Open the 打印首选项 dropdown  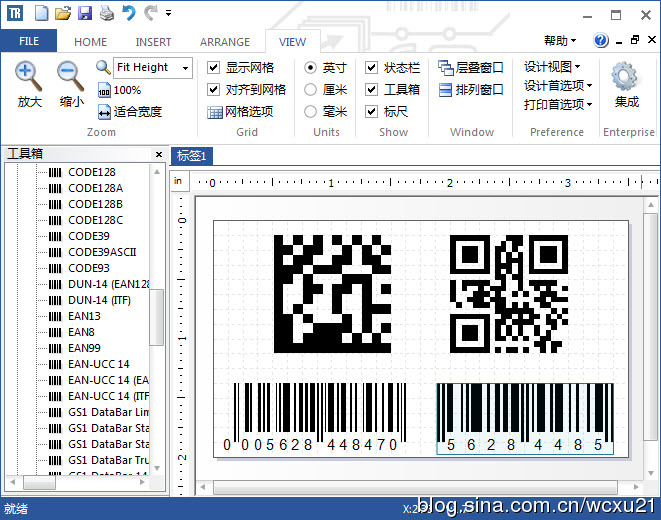(x=558, y=104)
